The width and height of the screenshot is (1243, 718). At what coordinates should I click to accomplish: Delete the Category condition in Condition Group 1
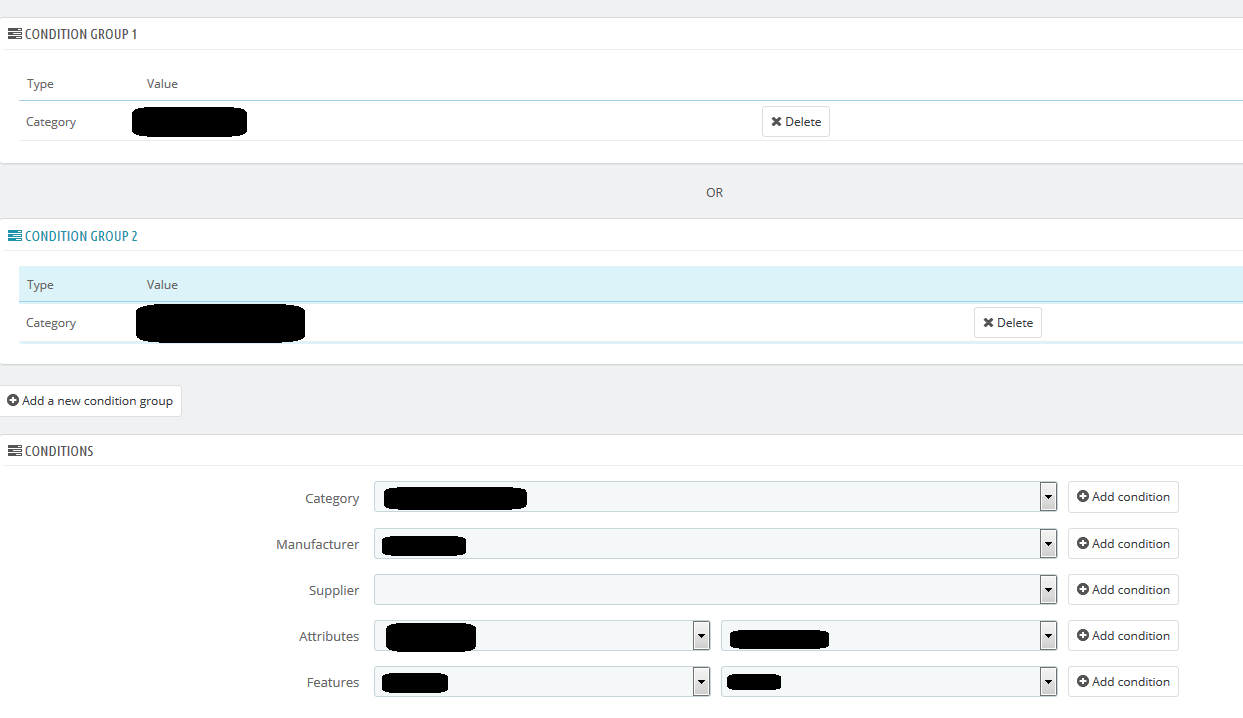tap(795, 122)
